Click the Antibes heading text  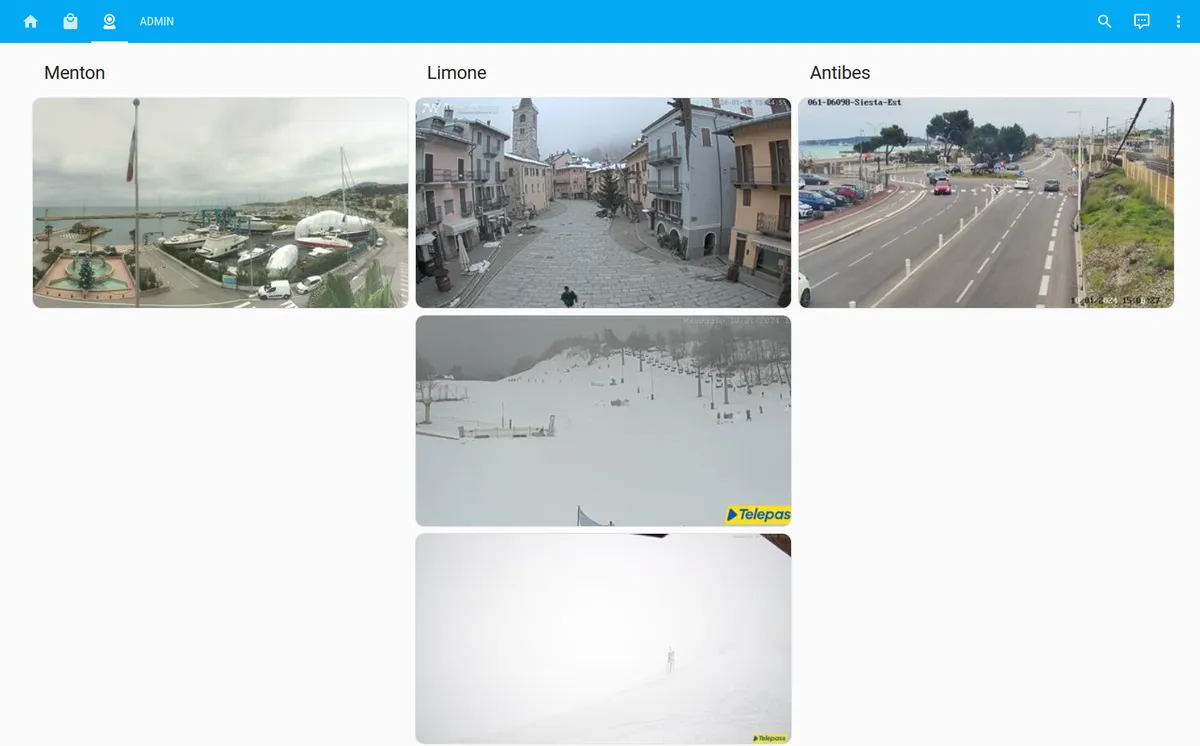click(x=840, y=73)
